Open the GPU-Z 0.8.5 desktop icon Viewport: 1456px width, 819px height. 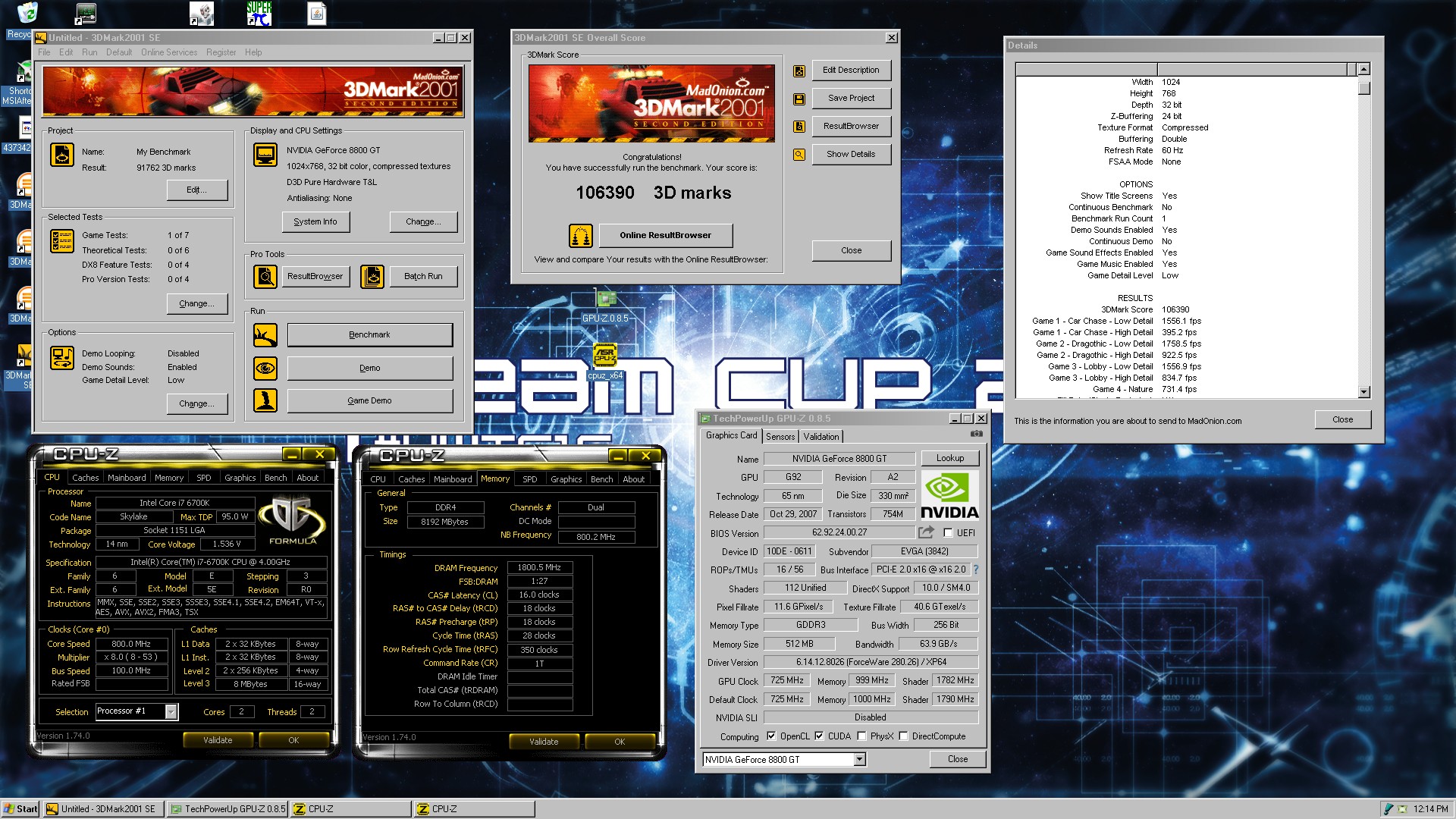(x=605, y=306)
